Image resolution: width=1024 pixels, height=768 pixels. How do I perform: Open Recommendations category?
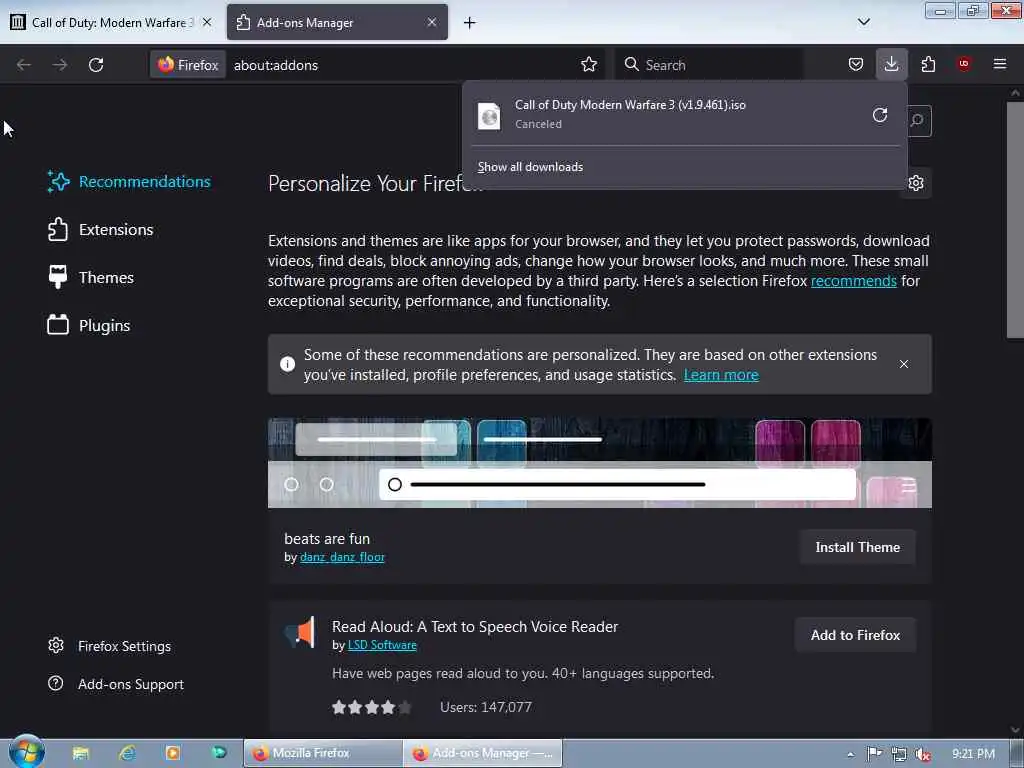tap(129, 182)
